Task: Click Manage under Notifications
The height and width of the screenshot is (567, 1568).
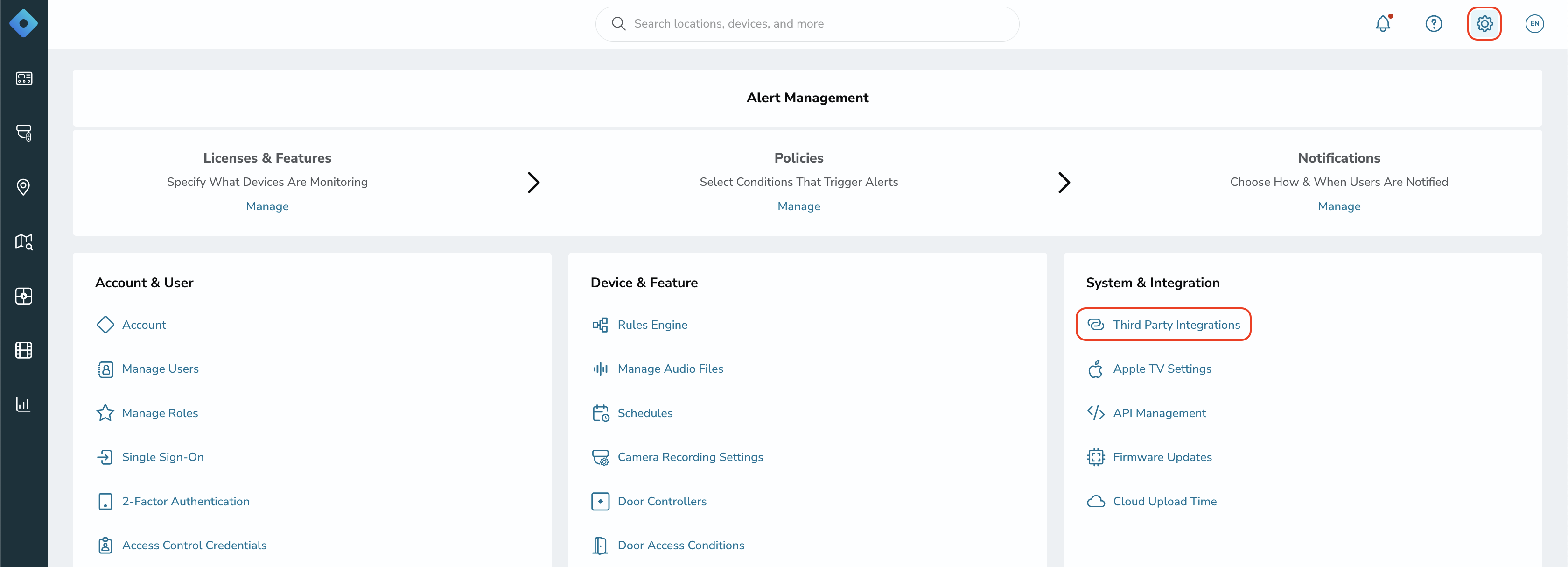Action: [x=1339, y=206]
